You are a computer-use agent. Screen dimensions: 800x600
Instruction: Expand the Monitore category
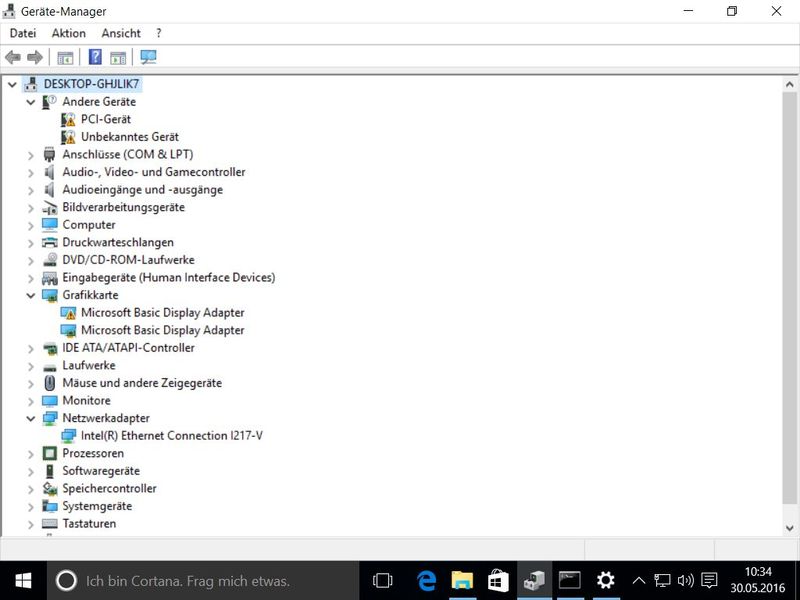point(31,401)
